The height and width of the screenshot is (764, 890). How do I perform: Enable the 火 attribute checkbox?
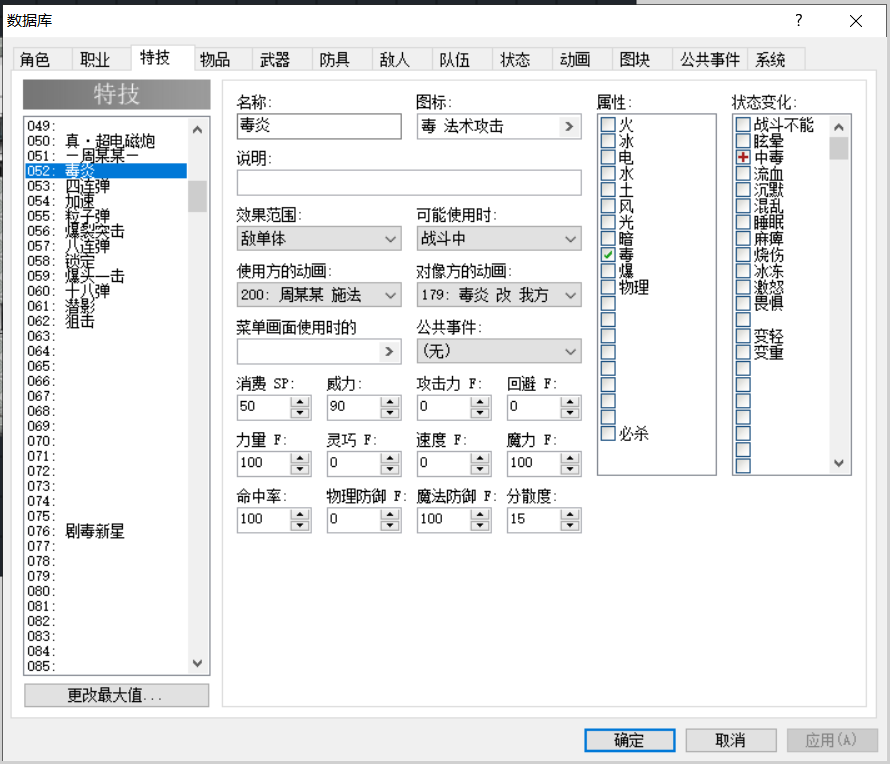click(608, 124)
